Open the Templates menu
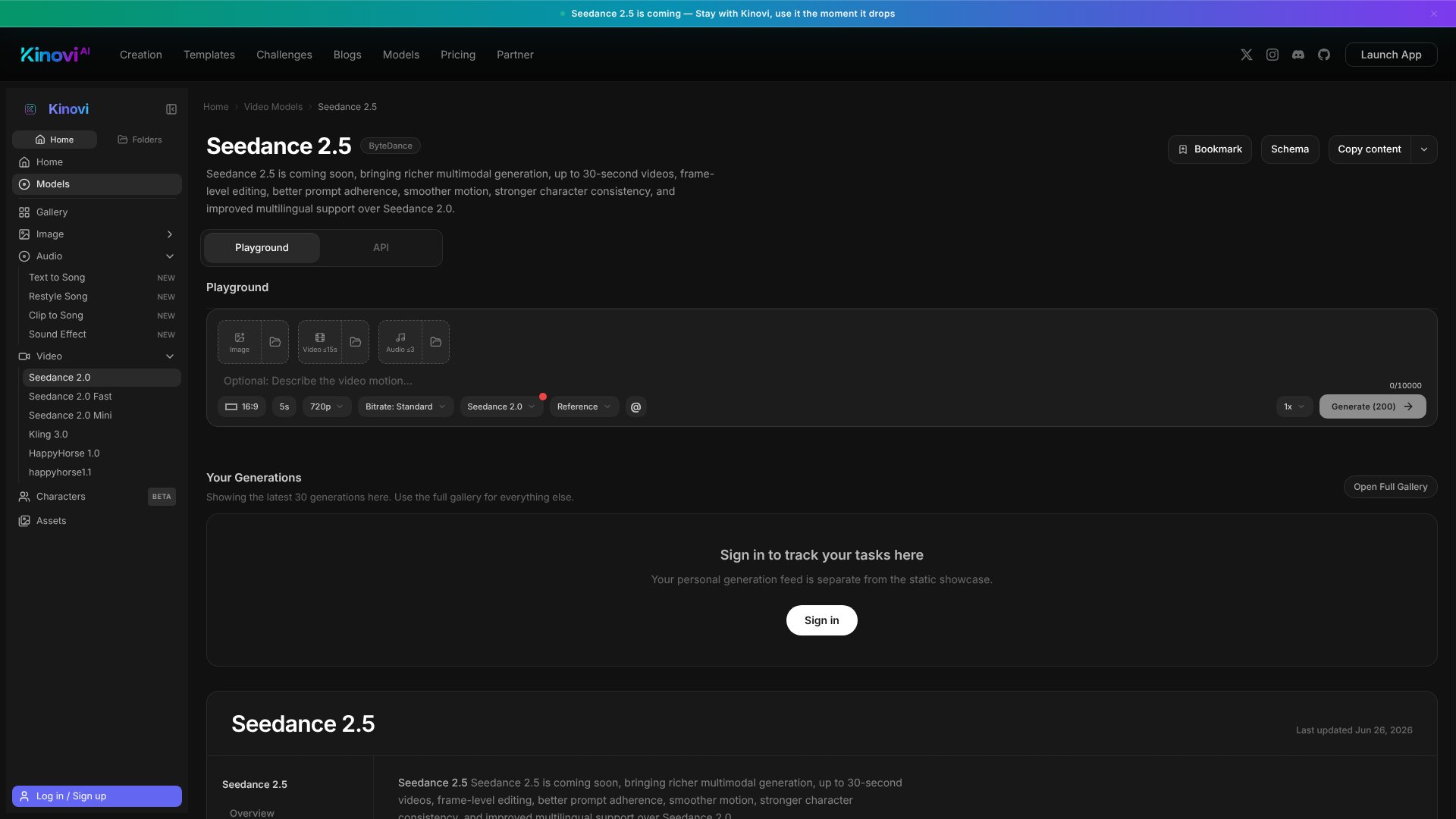 [209, 55]
